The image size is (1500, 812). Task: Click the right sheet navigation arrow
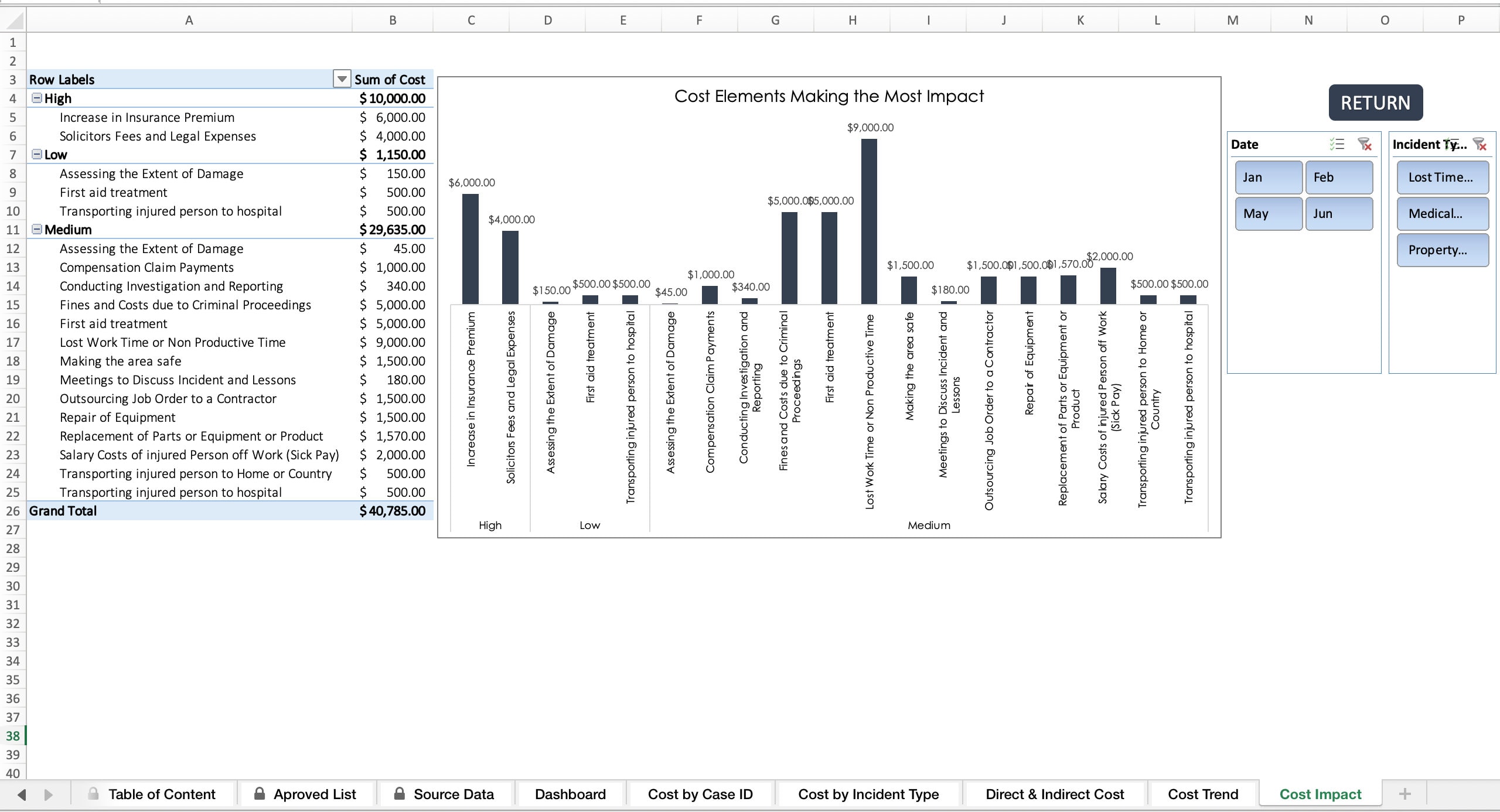tap(49, 794)
